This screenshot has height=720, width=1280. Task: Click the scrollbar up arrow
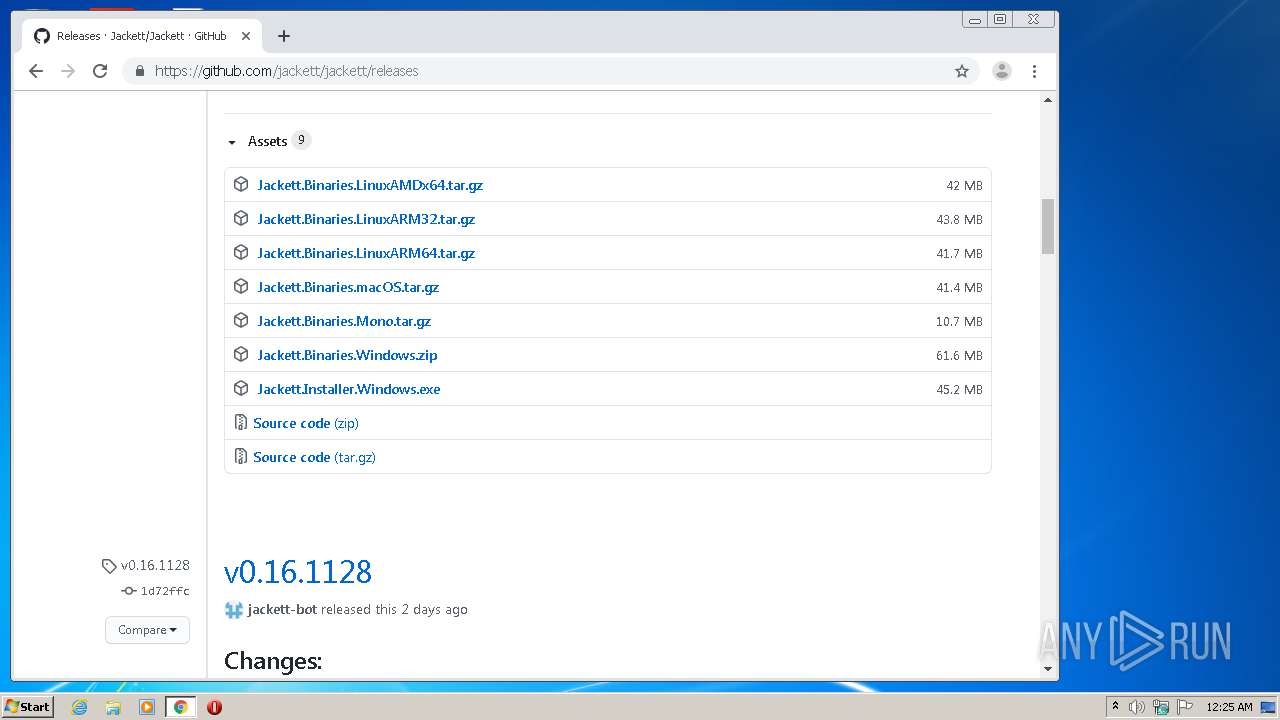(x=1048, y=100)
